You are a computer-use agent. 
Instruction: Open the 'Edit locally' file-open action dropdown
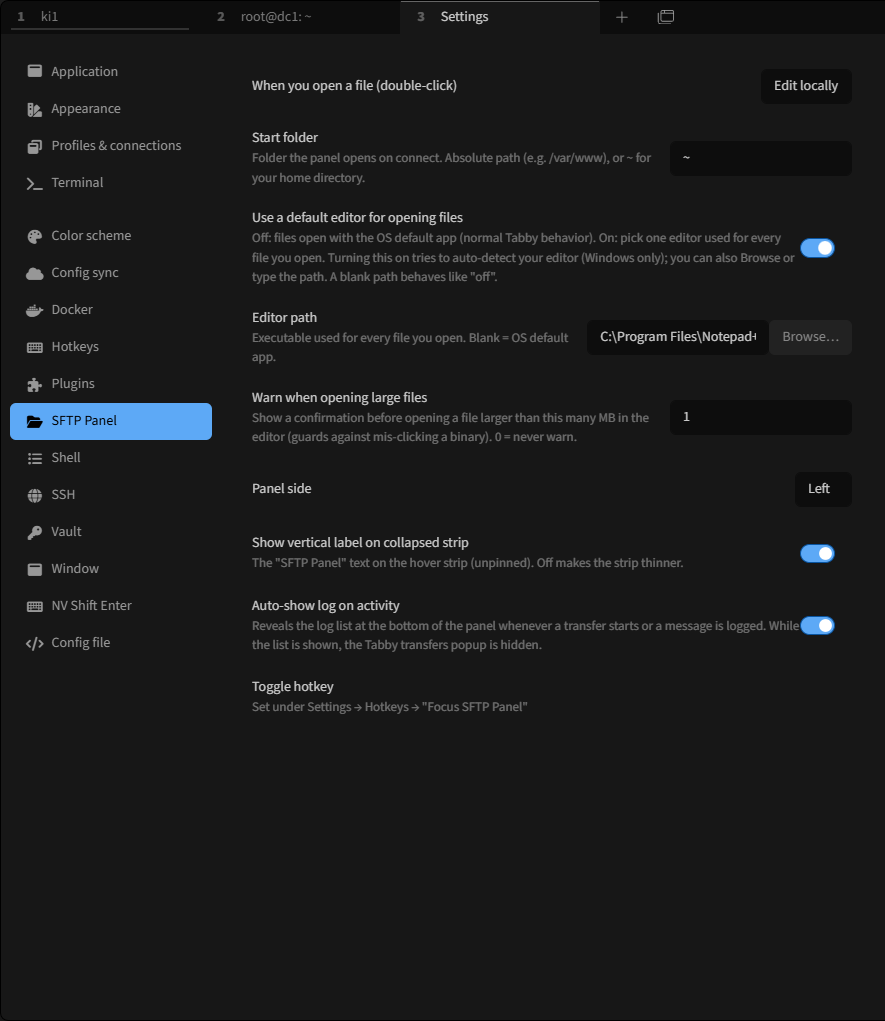(x=806, y=86)
